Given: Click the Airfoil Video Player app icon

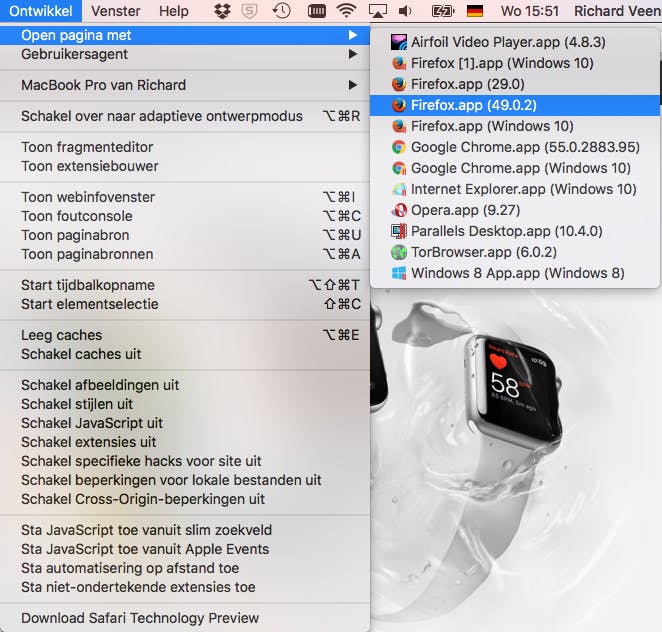Looking at the screenshot, I should (399, 42).
